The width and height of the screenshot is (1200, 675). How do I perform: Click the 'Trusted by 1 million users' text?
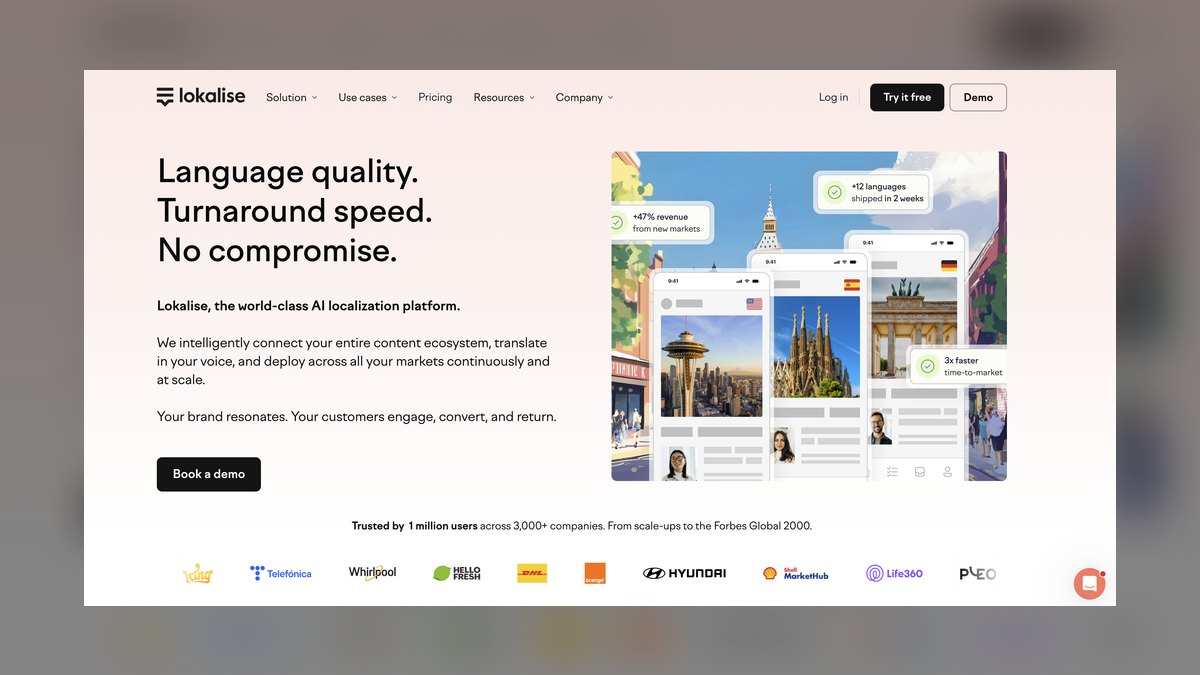[414, 525]
